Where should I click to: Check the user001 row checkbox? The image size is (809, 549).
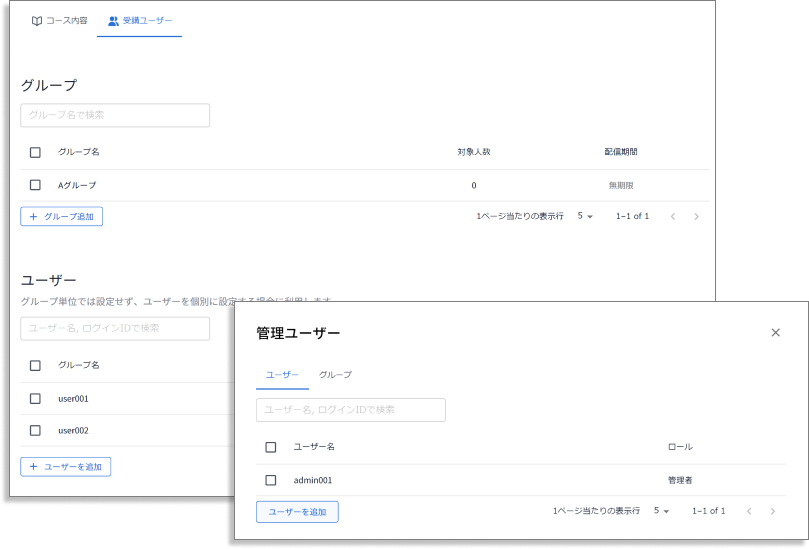pyautogui.click(x=35, y=398)
